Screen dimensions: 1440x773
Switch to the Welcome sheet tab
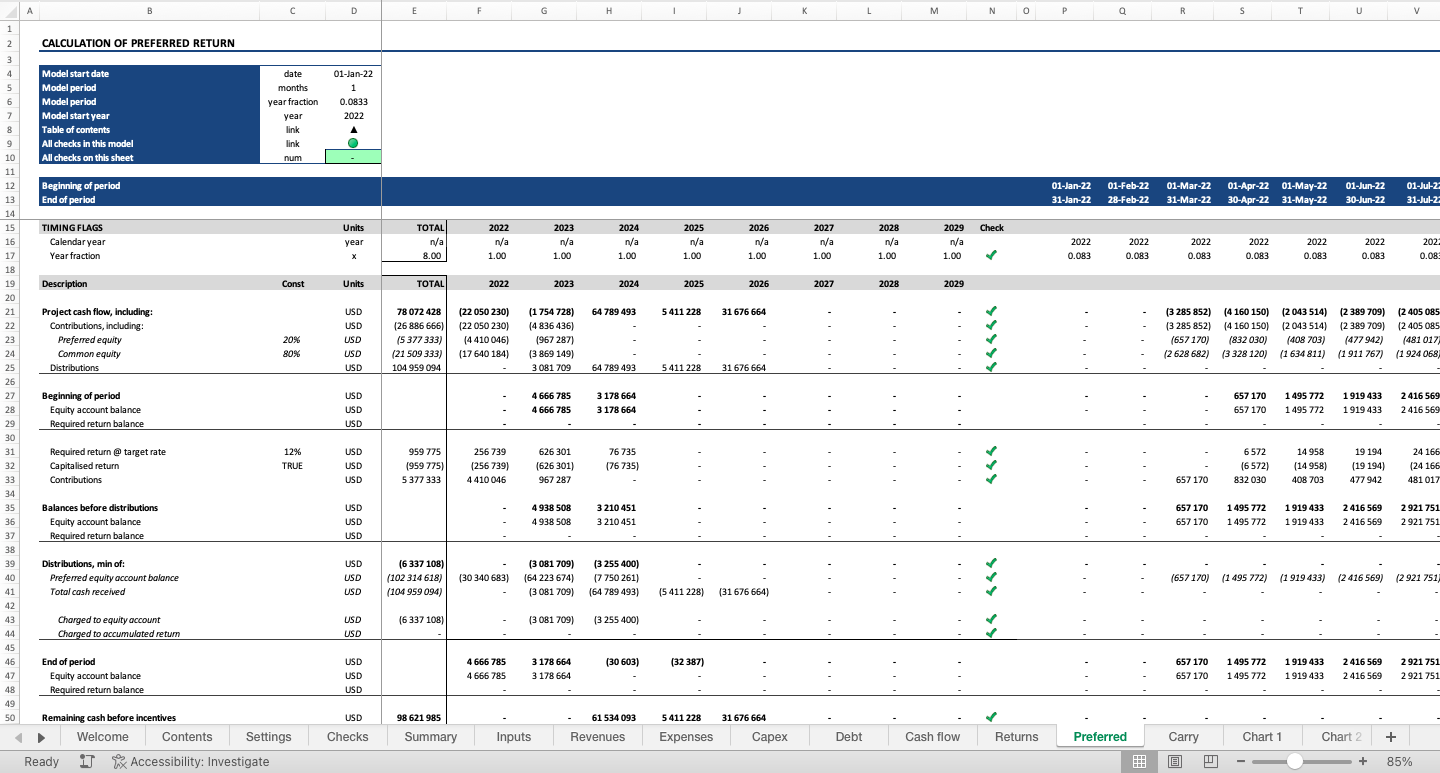point(103,737)
